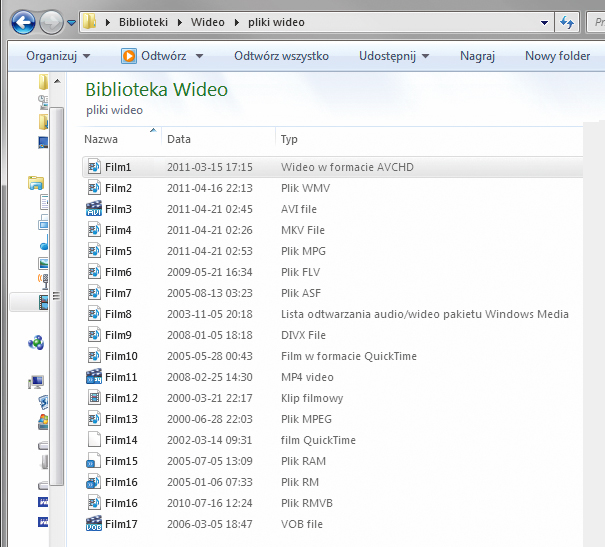Select the Film1 AVCHD video icon
The width and height of the screenshot is (605, 547).
pos(94,167)
